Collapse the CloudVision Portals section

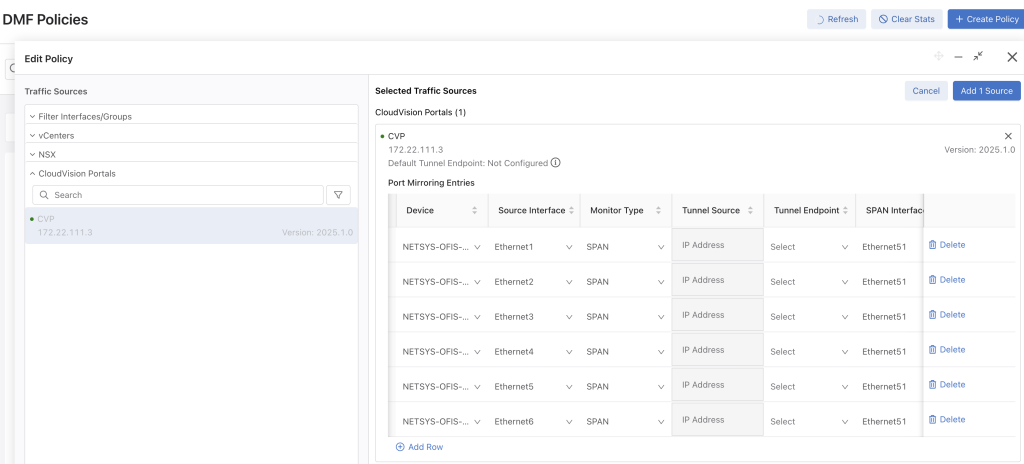coord(77,174)
